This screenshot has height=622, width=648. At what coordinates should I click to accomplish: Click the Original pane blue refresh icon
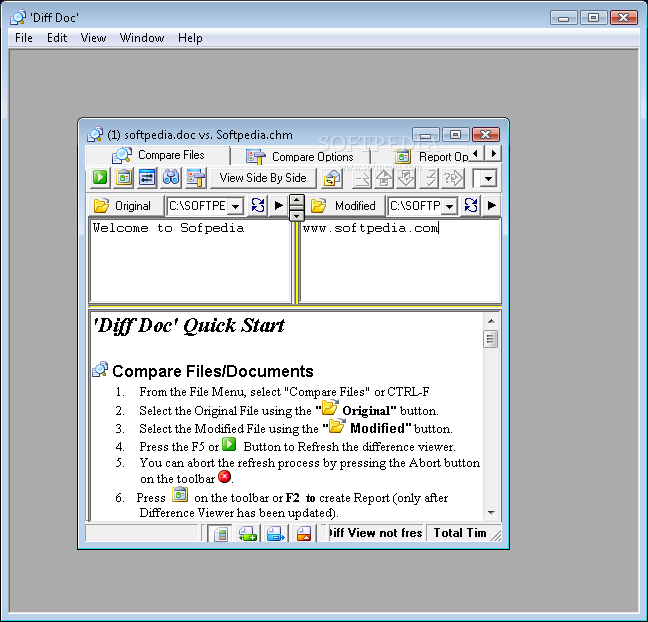pos(258,205)
